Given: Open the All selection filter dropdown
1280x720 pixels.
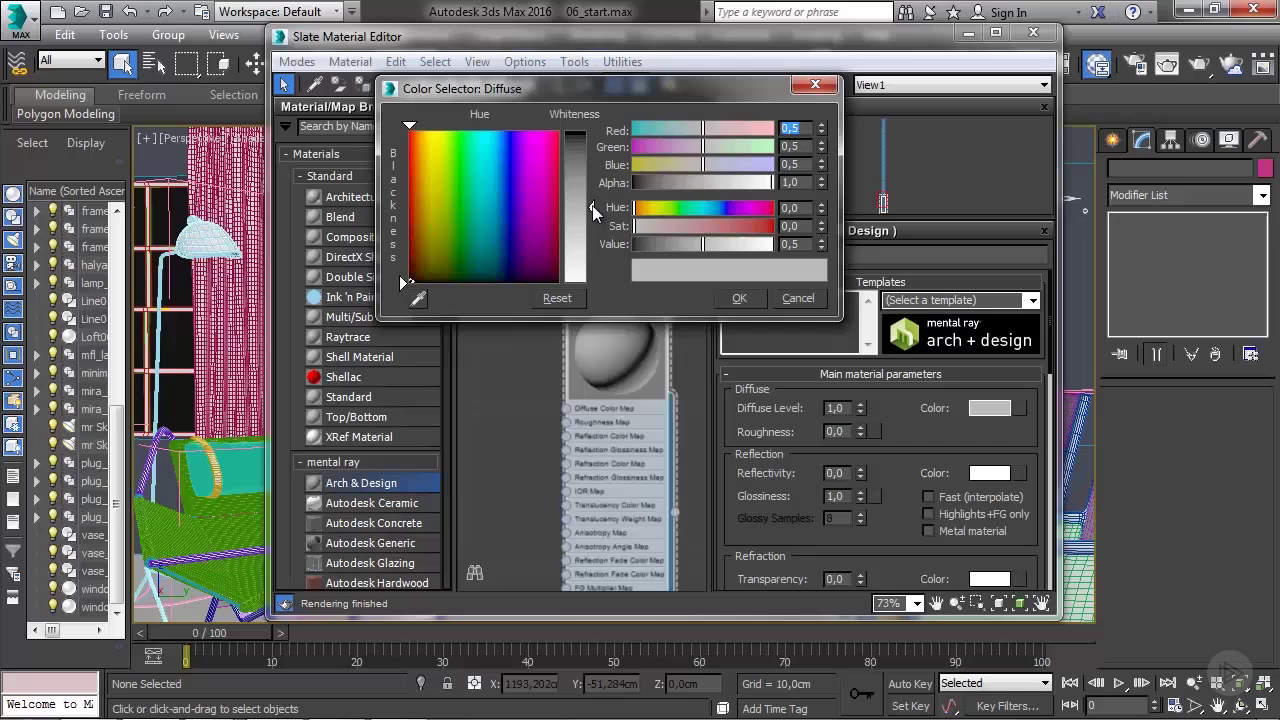Looking at the screenshot, I should 70,60.
